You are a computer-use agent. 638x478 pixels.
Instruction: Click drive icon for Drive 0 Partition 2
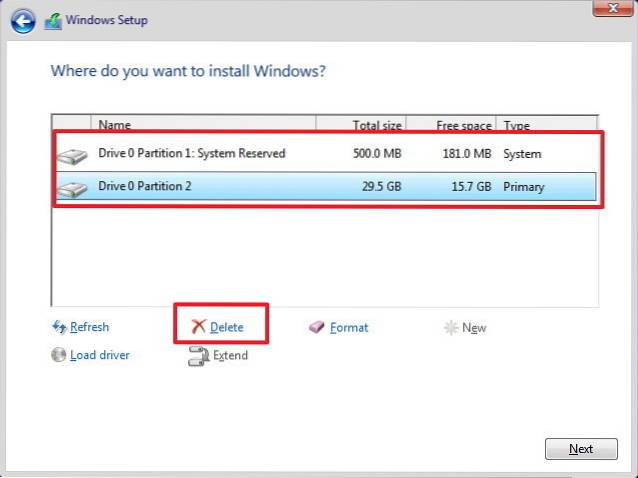74,187
